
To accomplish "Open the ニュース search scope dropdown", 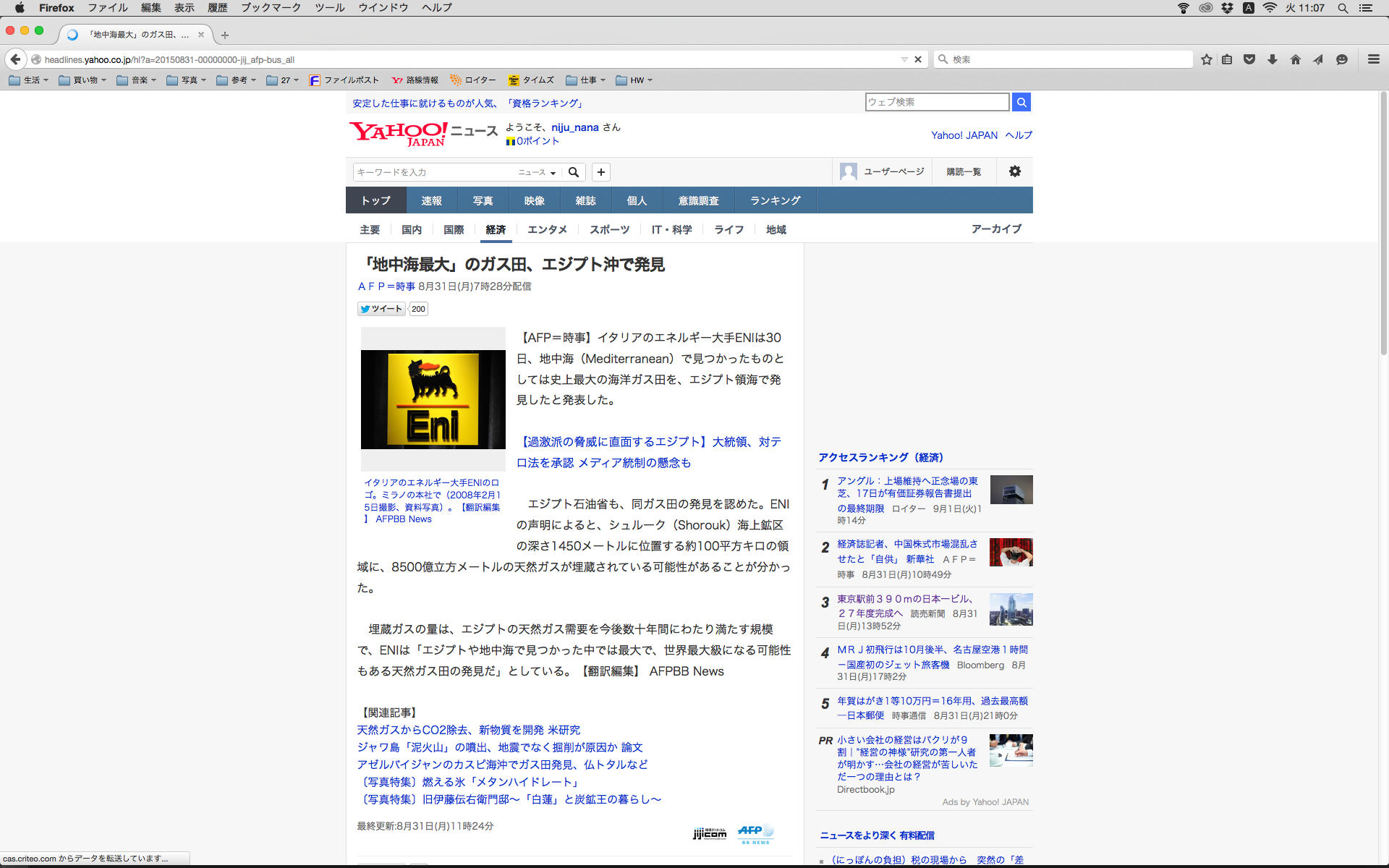I will (x=537, y=172).
